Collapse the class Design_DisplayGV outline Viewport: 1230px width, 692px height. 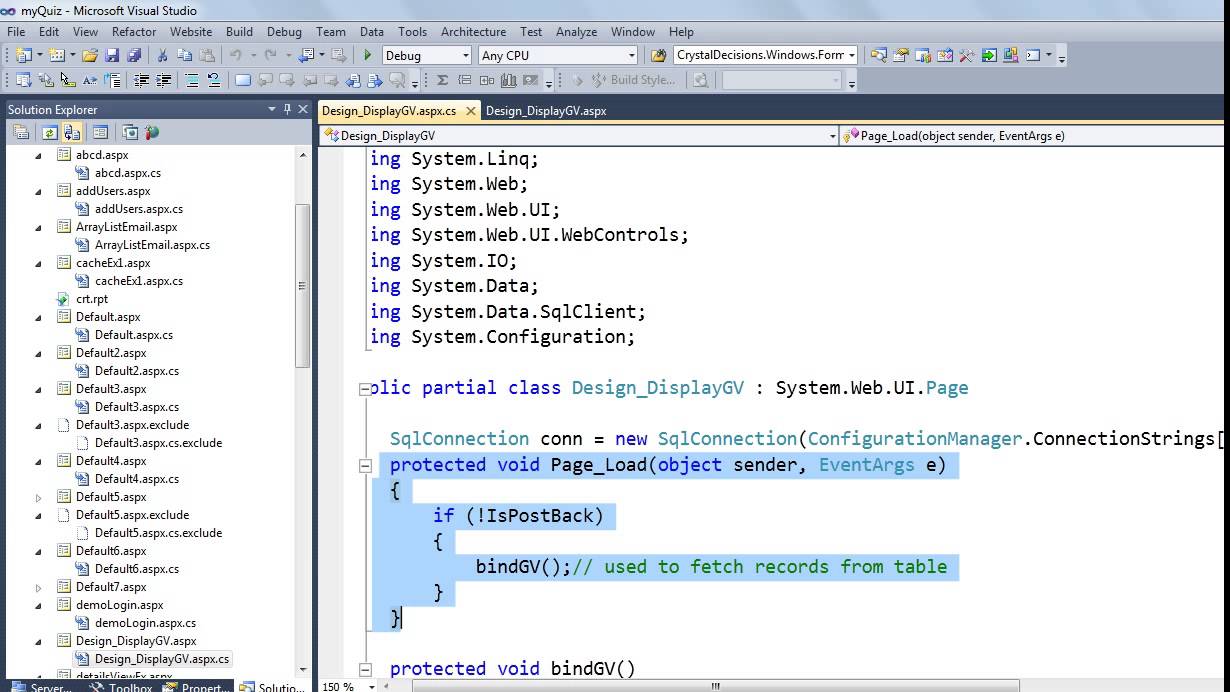[365, 389]
